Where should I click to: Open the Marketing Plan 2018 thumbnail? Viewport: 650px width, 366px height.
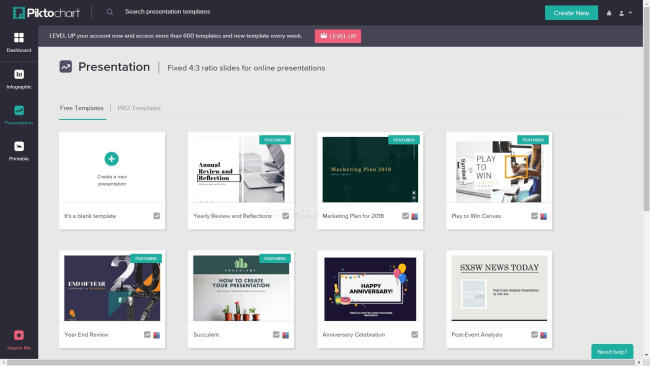point(370,169)
